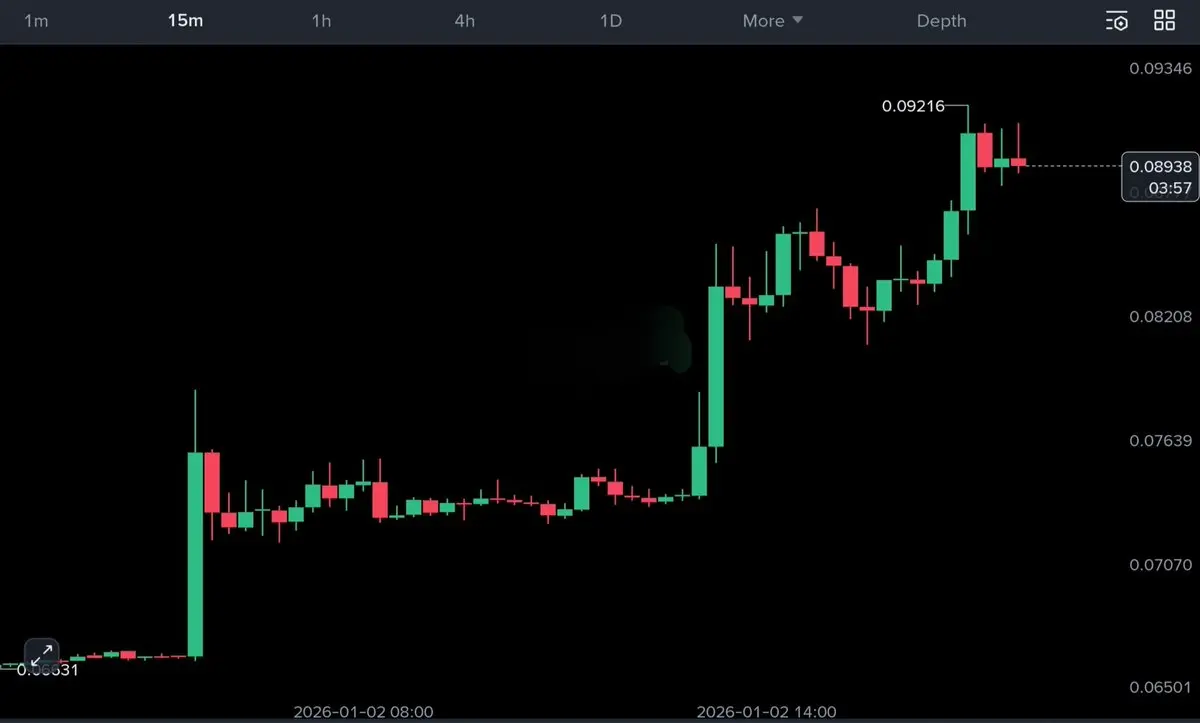This screenshot has height=723, width=1200.
Task: Click the candle countdown timer 03:57
Action: tap(1169, 187)
